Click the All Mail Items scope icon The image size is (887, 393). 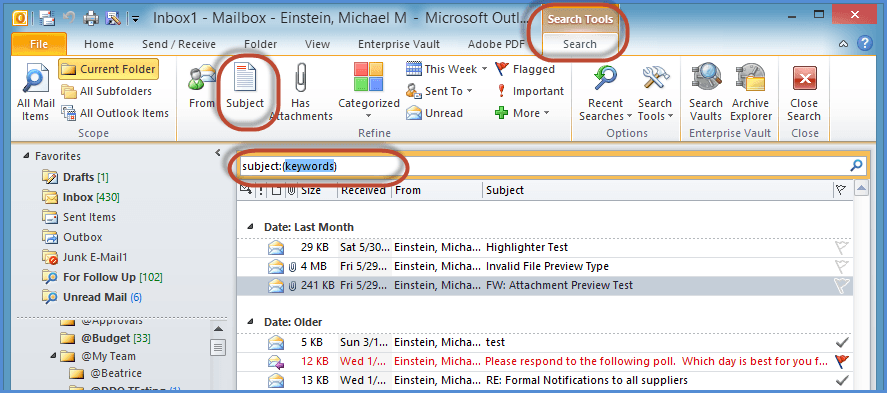pos(36,93)
